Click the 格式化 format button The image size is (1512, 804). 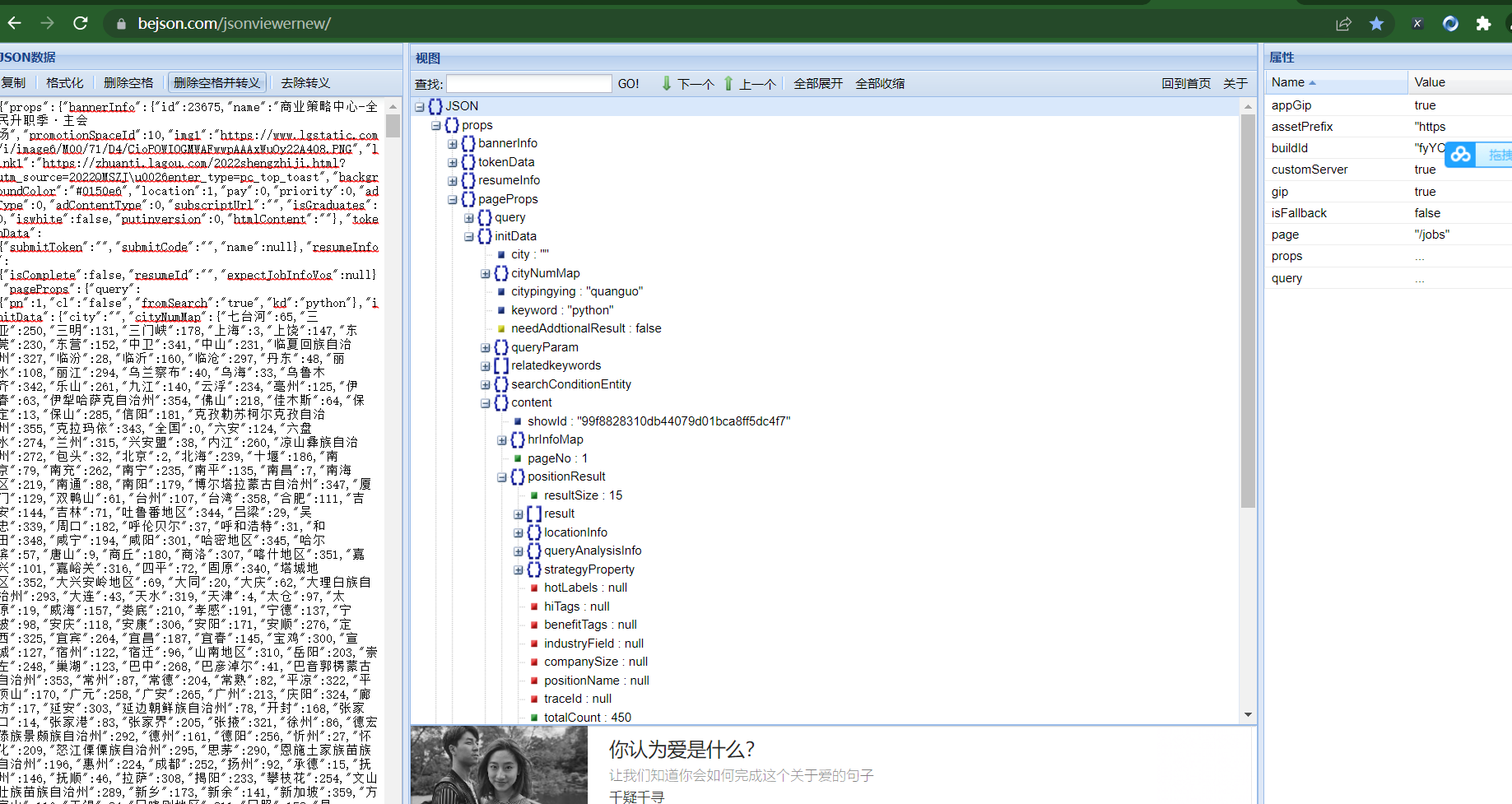click(x=65, y=83)
